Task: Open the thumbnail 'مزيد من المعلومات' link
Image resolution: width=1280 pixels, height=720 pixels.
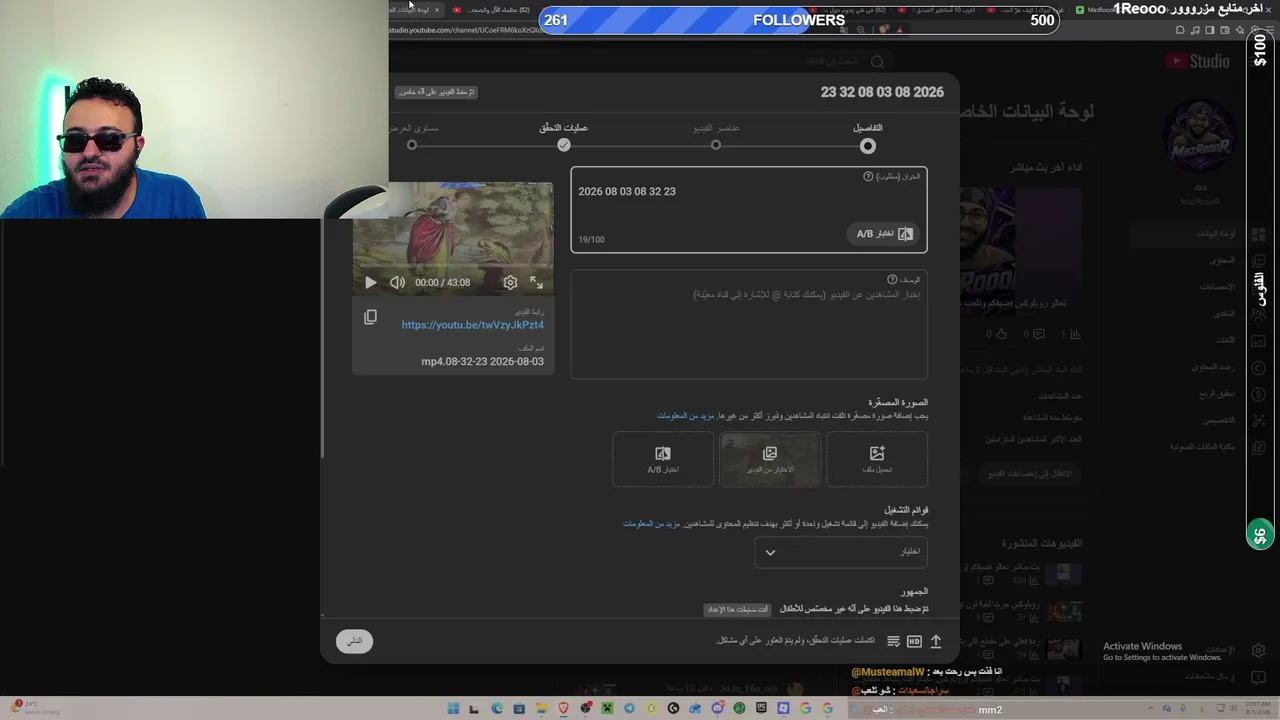Action: tap(686, 416)
